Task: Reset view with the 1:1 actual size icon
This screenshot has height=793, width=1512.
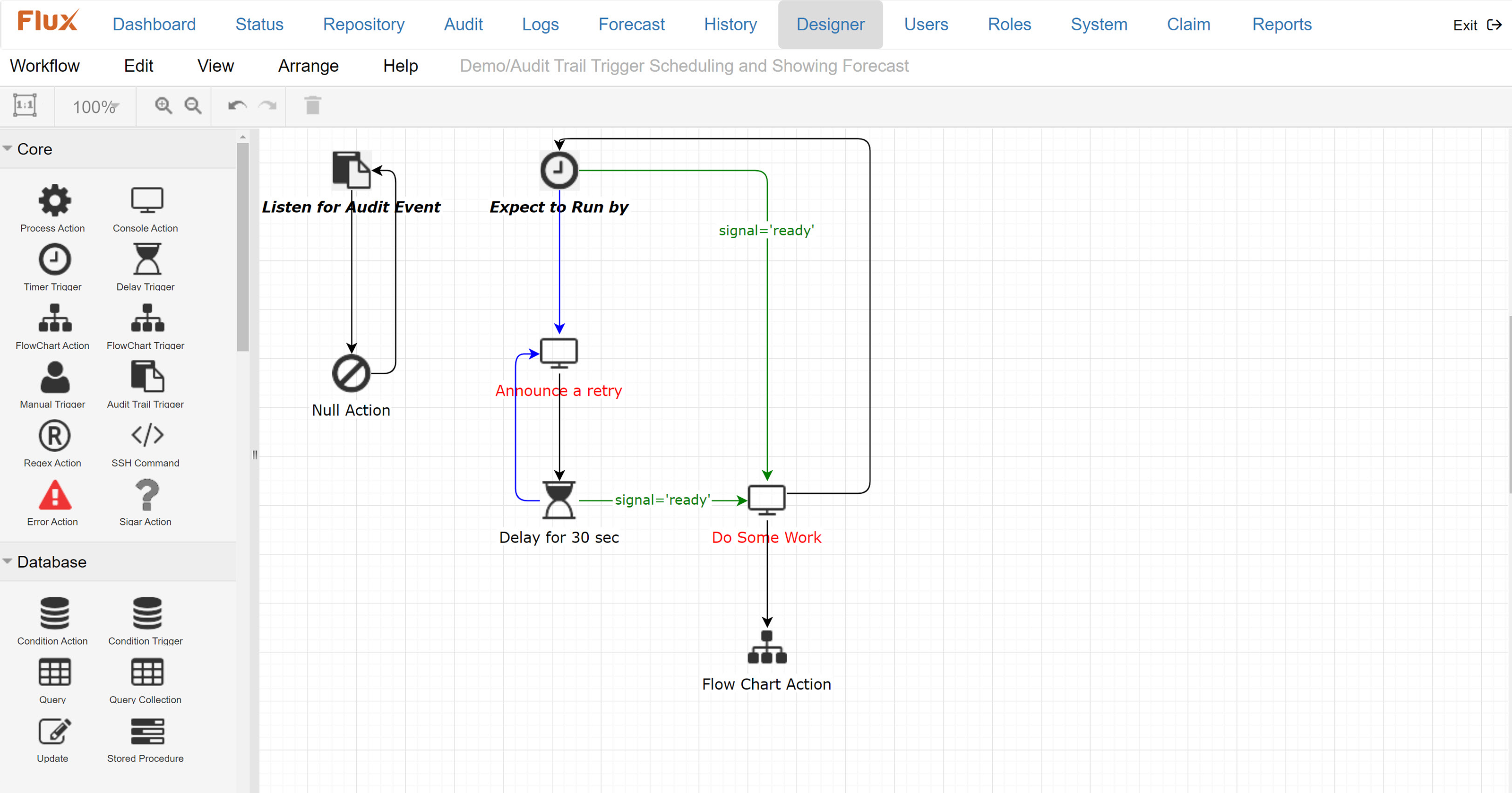Action: [x=25, y=106]
